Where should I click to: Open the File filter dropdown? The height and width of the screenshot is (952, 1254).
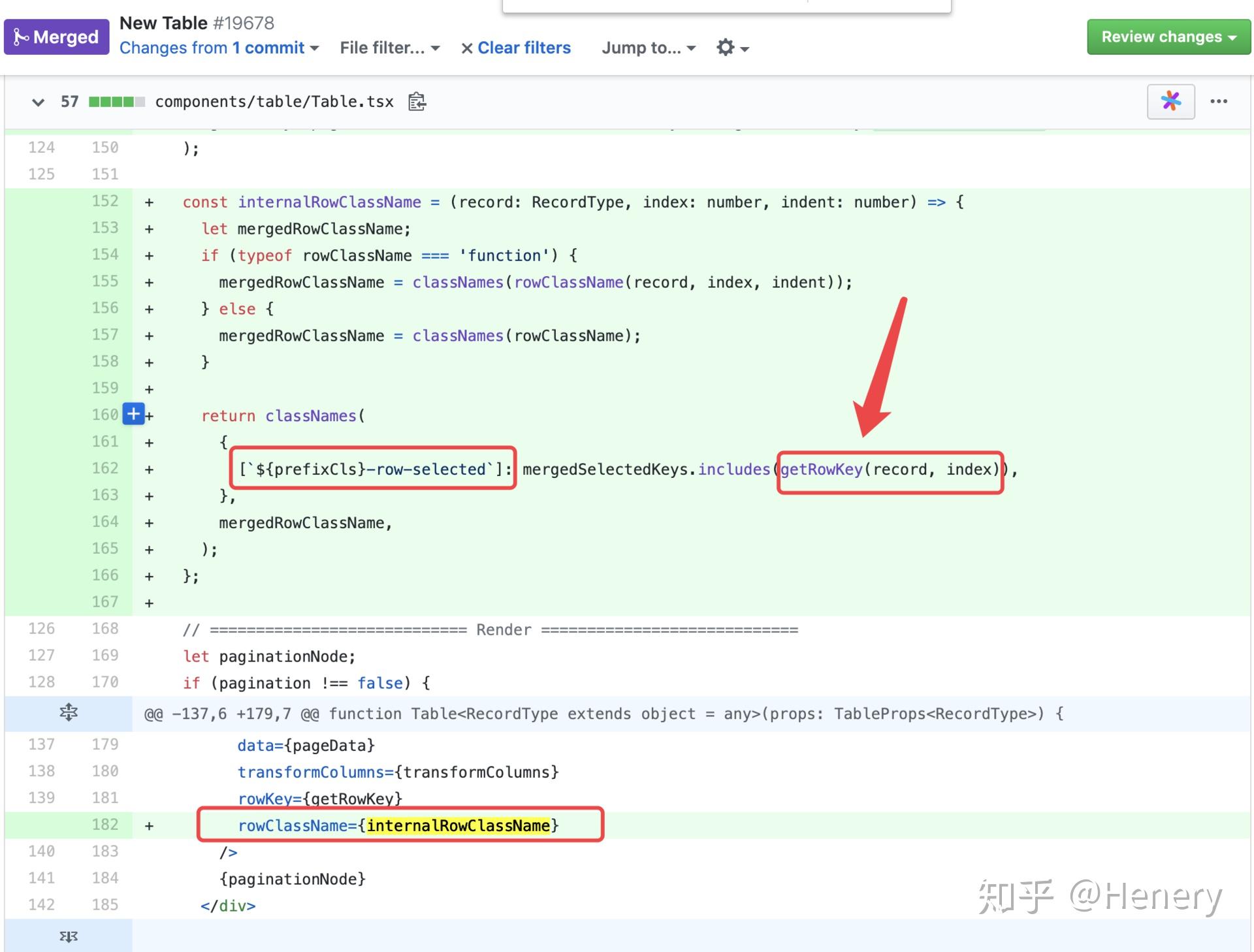[x=389, y=48]
